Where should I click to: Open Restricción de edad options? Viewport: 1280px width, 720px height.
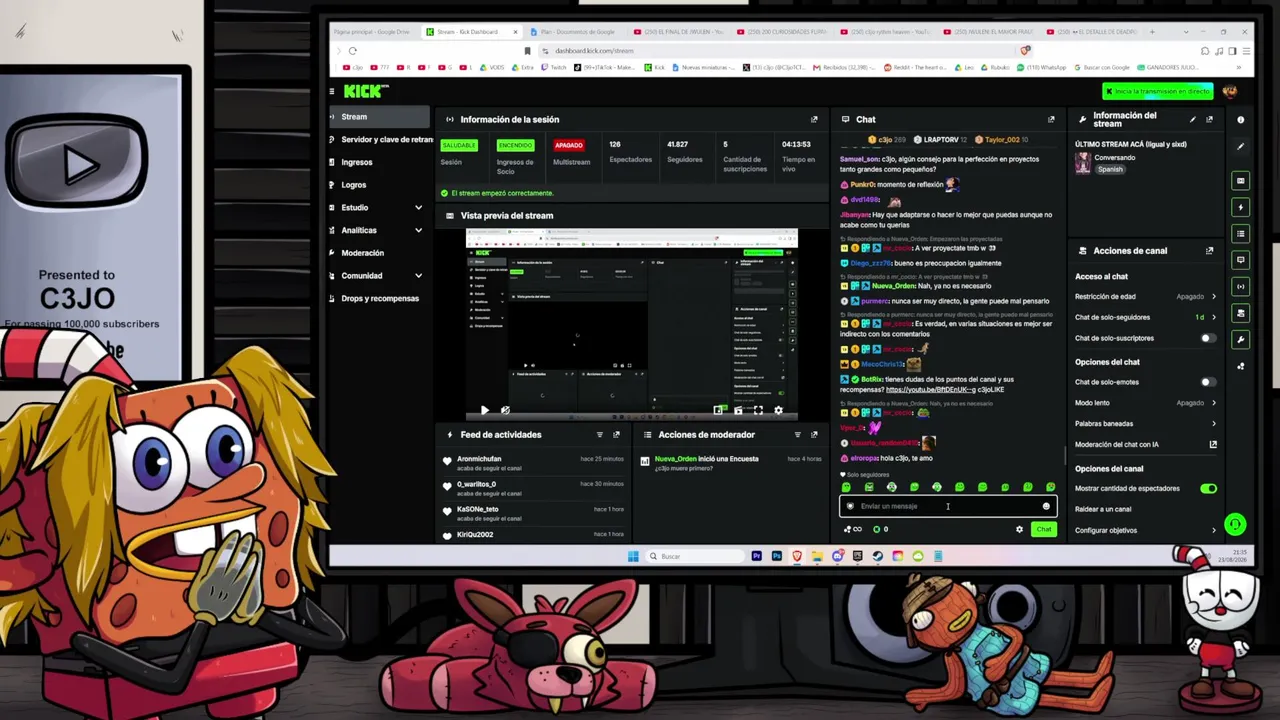[x=1146, y=297]
